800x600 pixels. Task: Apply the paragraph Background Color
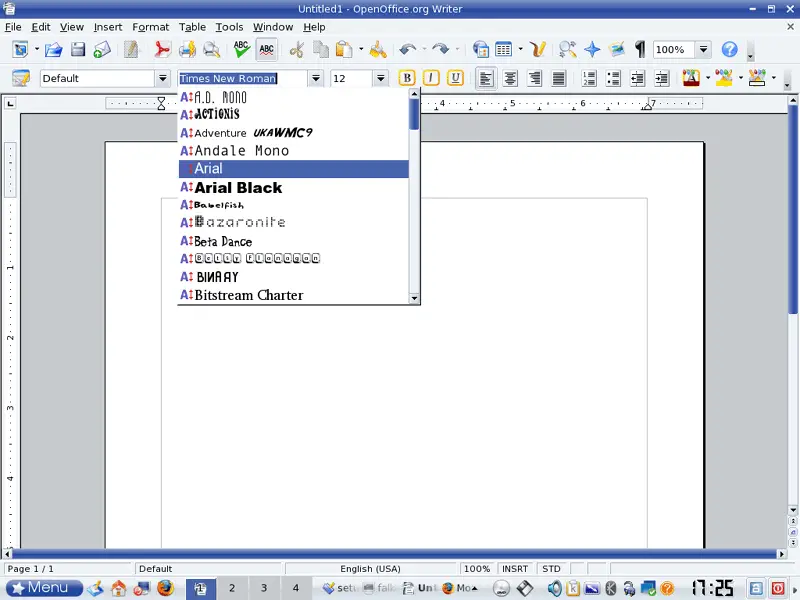point(757,78)
